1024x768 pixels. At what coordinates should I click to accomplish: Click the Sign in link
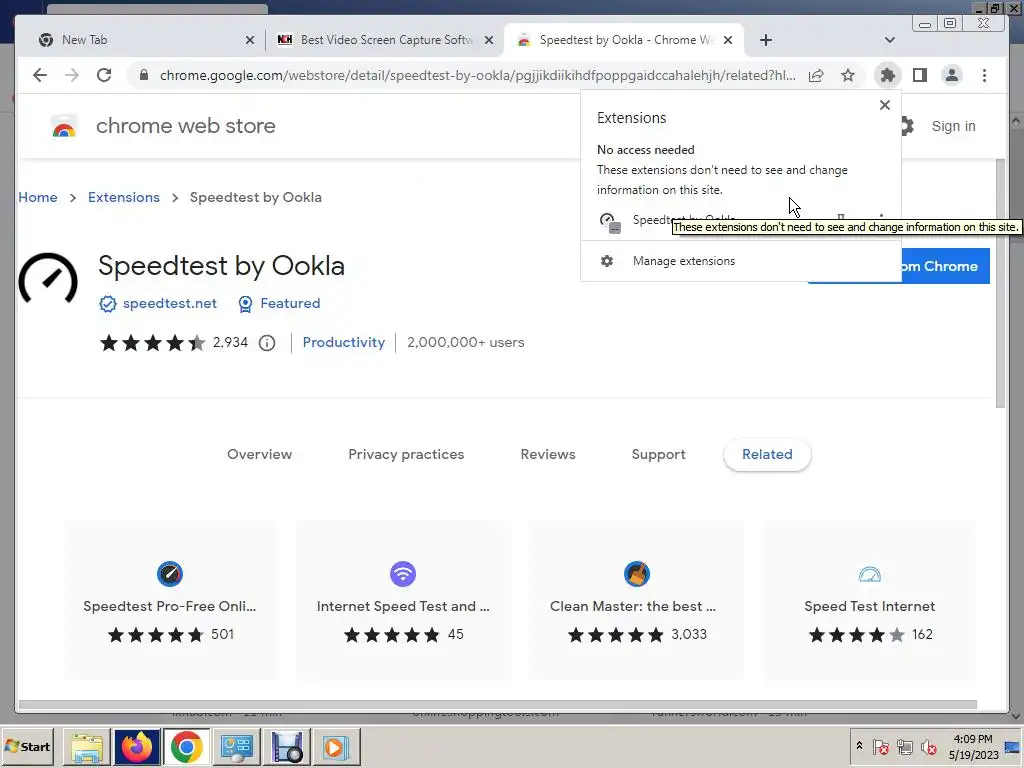pos(953,126)
